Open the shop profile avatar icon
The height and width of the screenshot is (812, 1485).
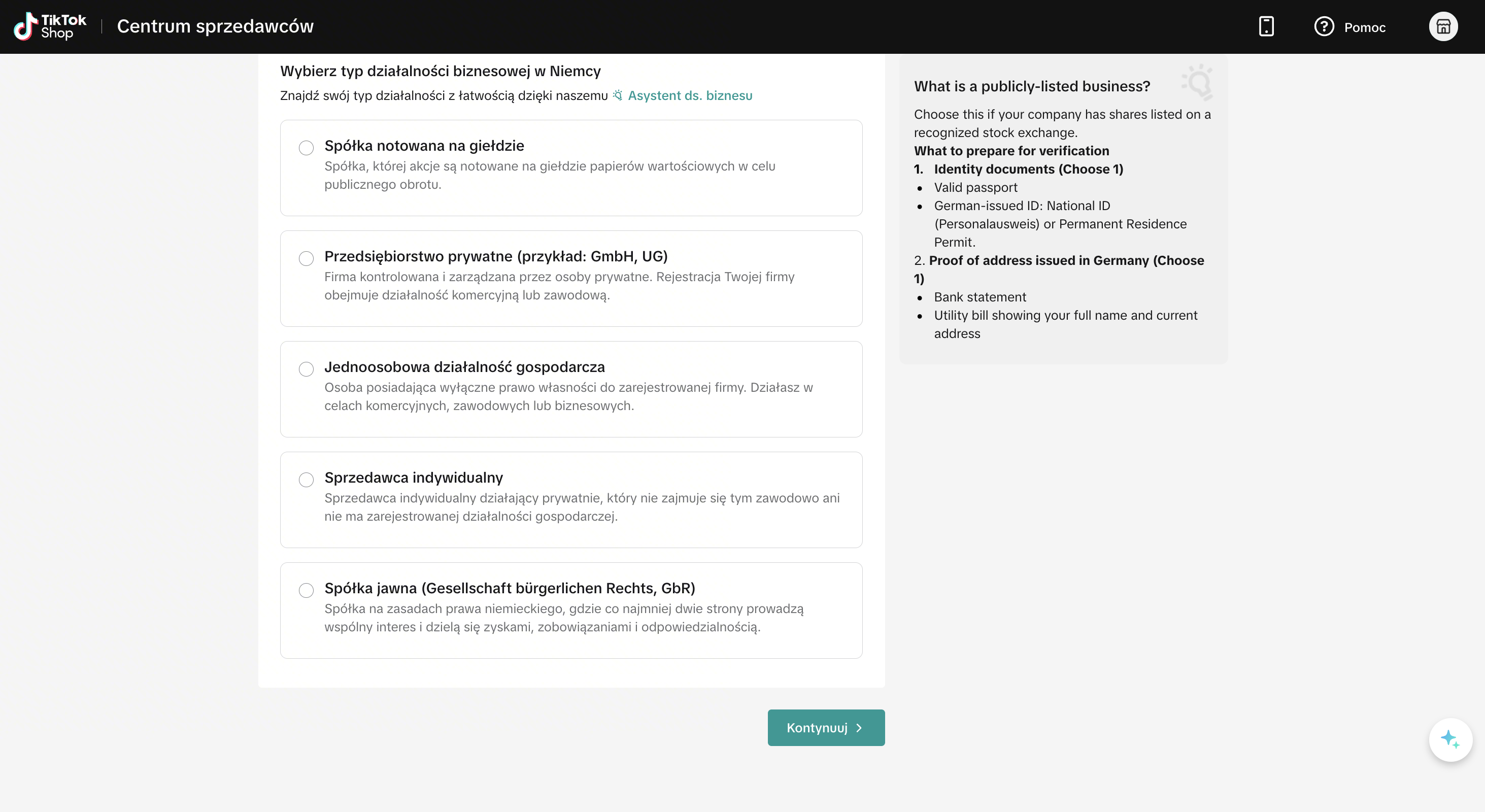[x=1443, y=26]
